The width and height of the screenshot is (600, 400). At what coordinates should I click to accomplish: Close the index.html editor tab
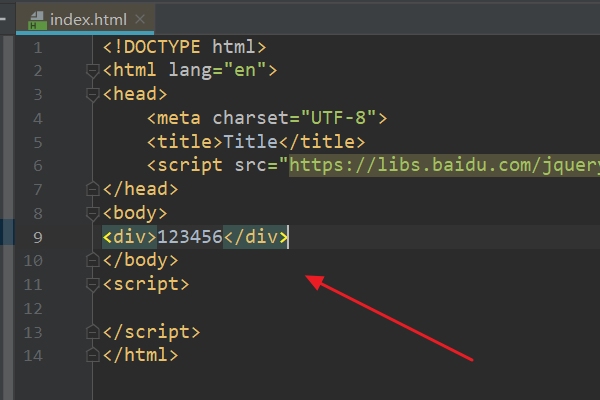pos(140,19)
